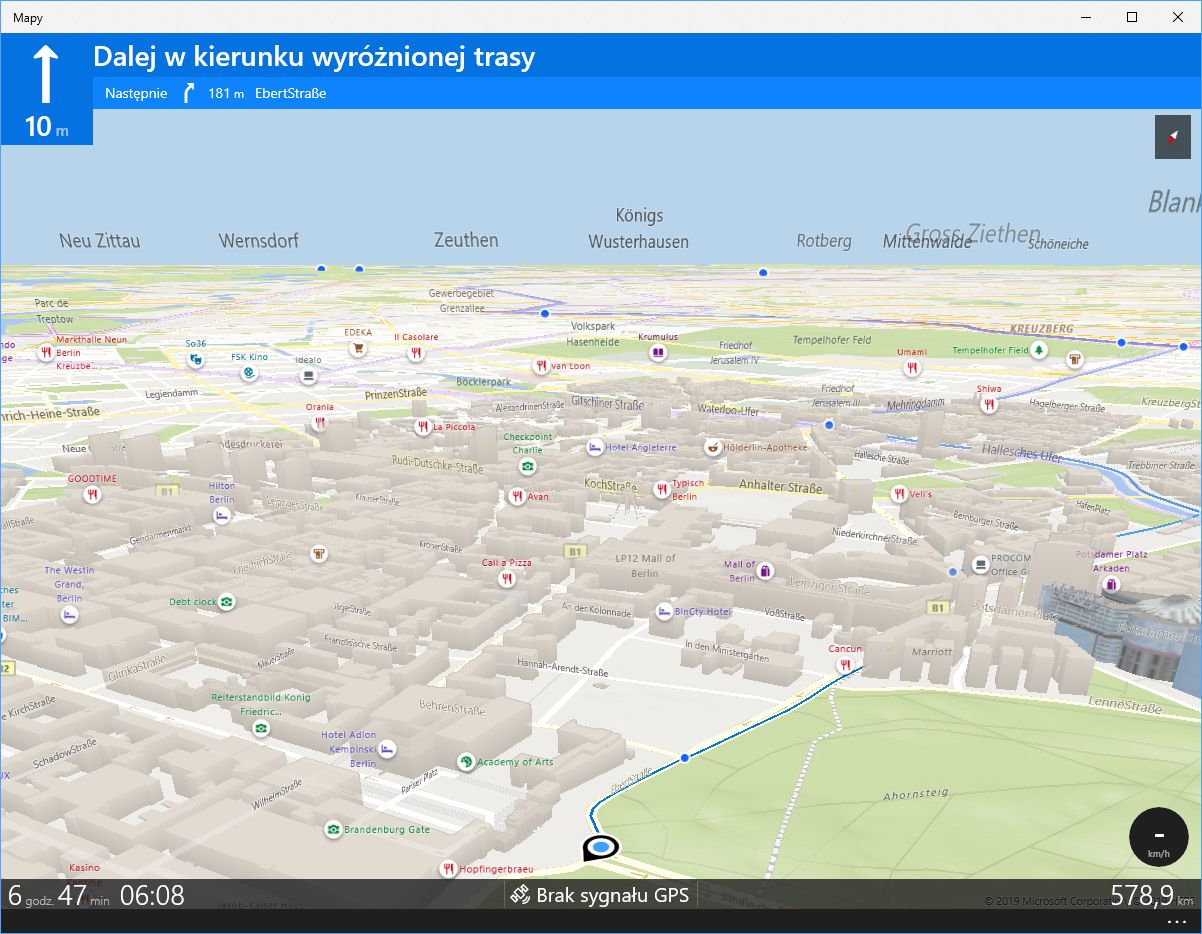This screenshot has width=1202, height=934.
Task: Open the more options ellipsis menu
Action: pos(1175,922)
